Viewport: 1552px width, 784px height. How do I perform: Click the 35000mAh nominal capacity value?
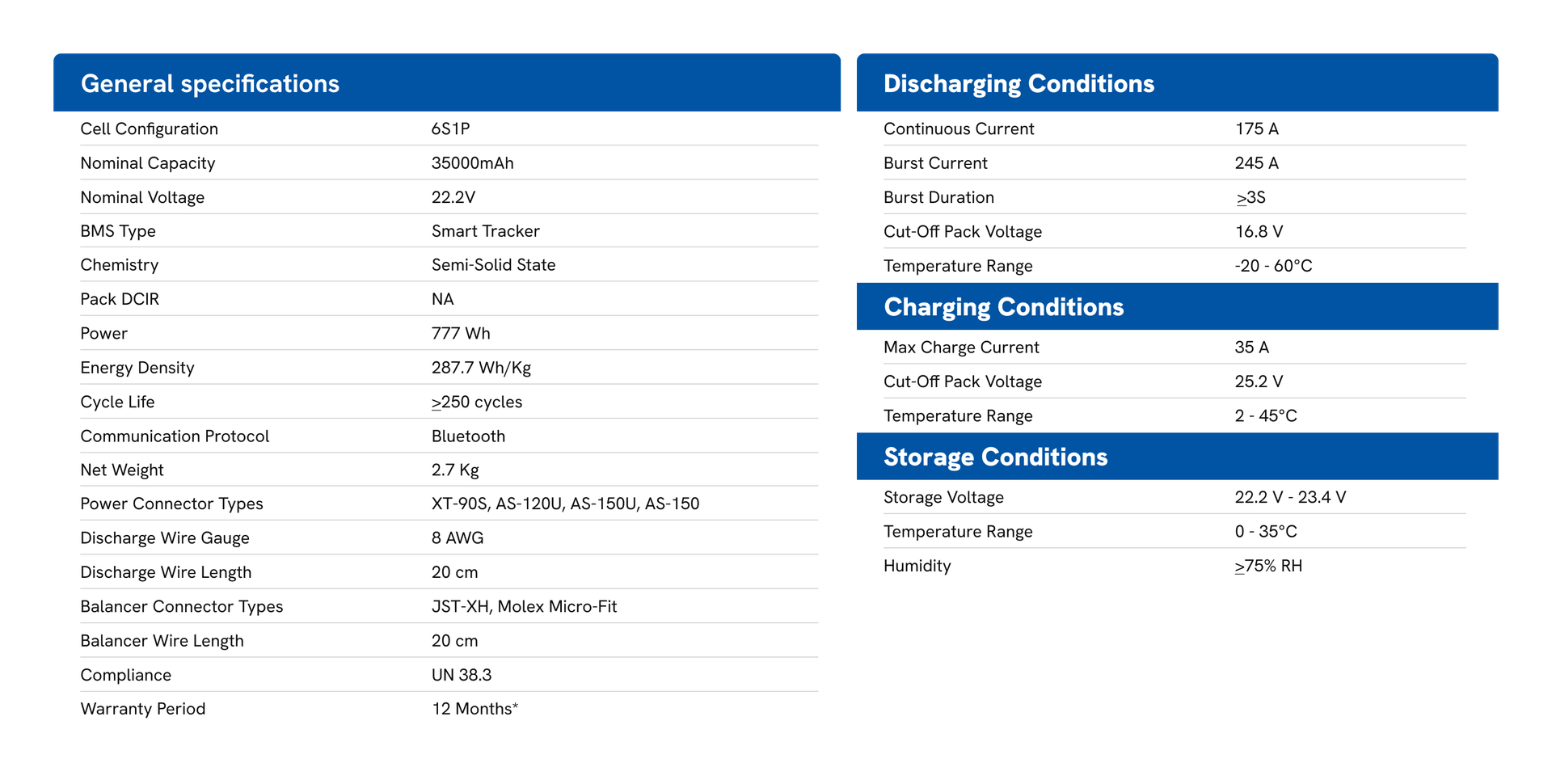point(472,163)
